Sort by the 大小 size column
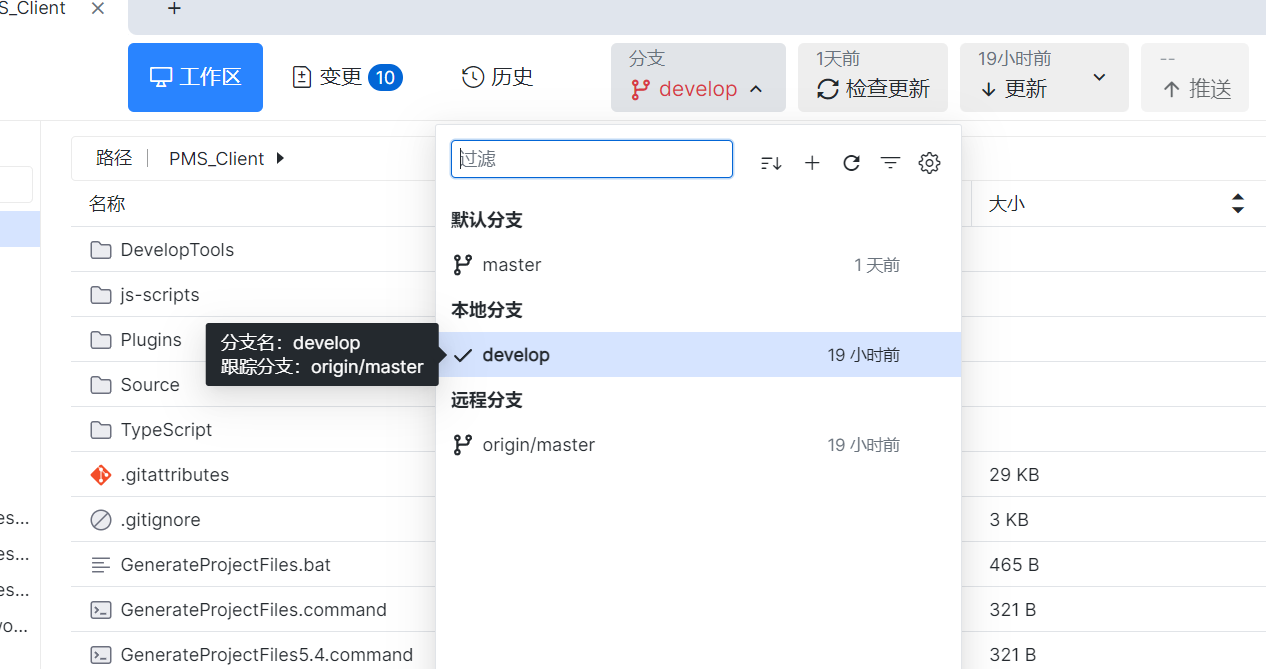1266x669 pixels. [x=1007, y=204]
